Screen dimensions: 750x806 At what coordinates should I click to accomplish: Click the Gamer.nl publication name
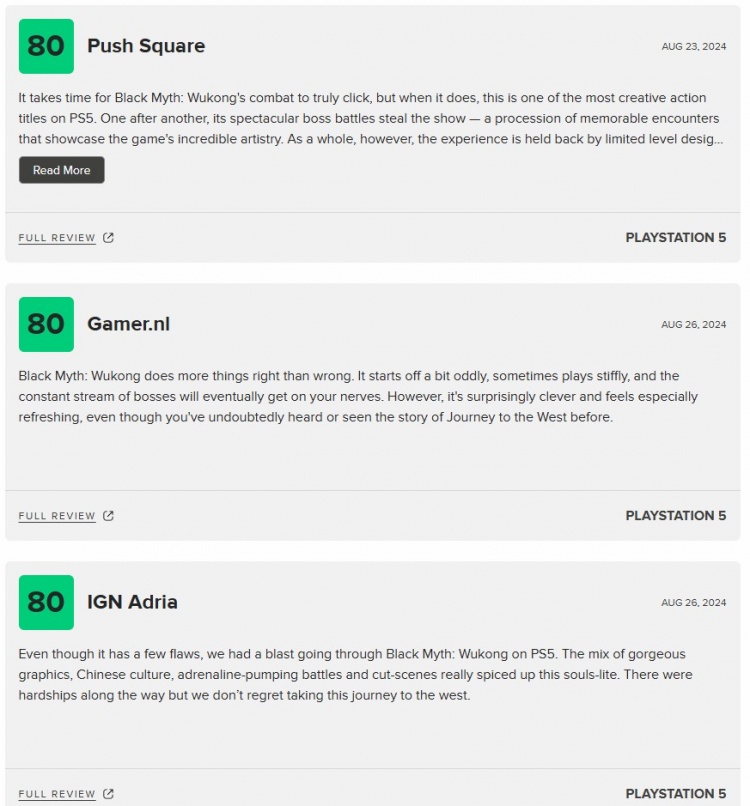coord(129,324)
